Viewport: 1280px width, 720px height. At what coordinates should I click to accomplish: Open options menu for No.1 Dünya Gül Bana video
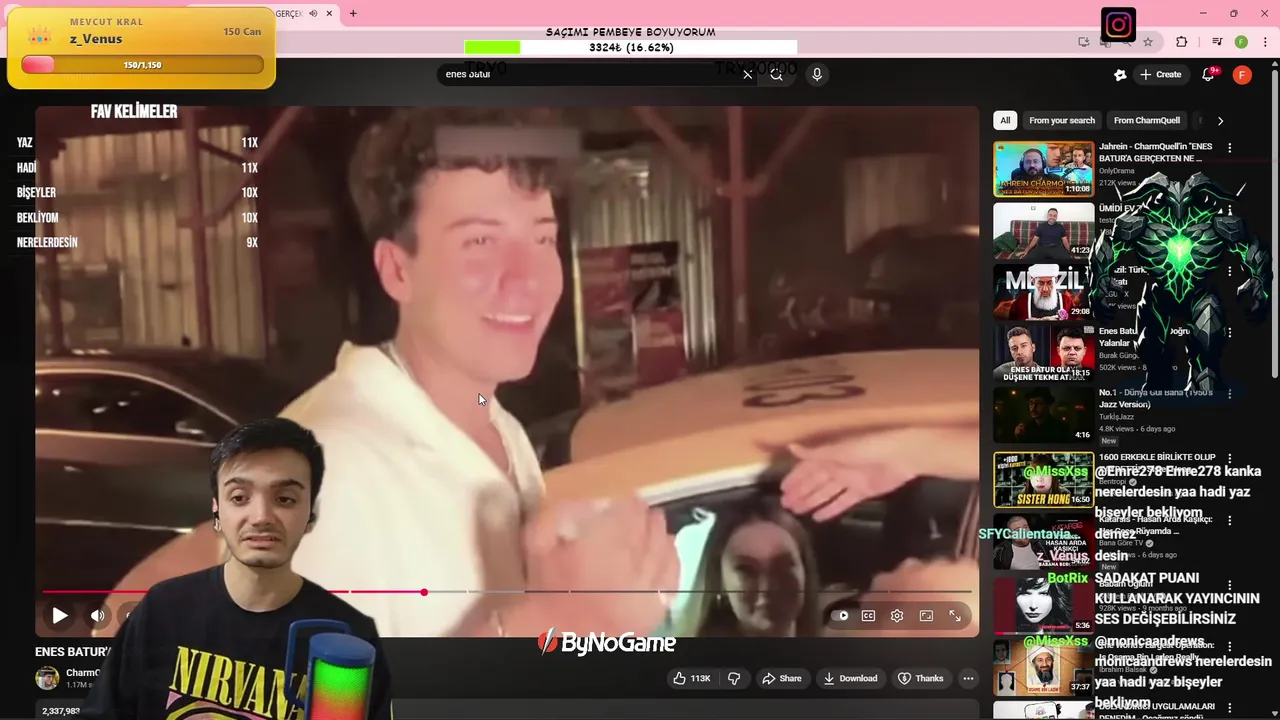click(1230, 394)
